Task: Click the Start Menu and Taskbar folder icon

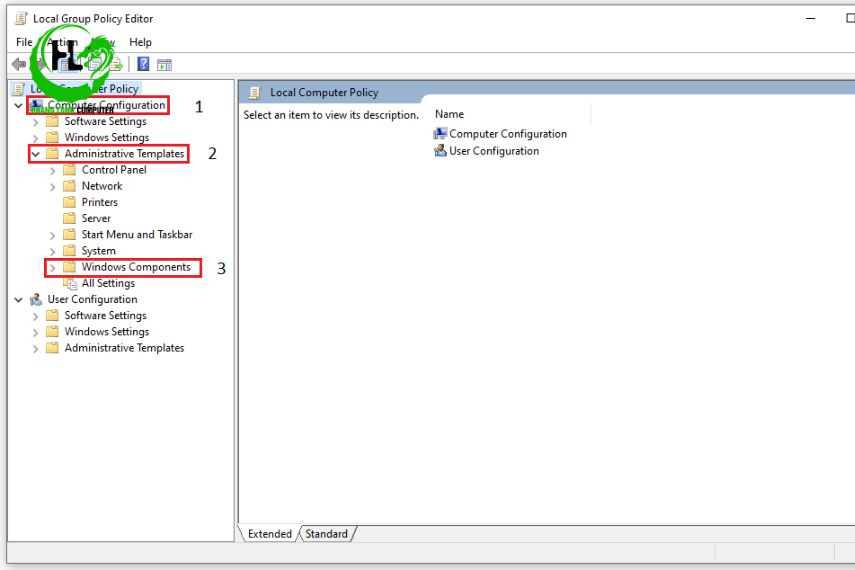Action: (x=69, y=235)
